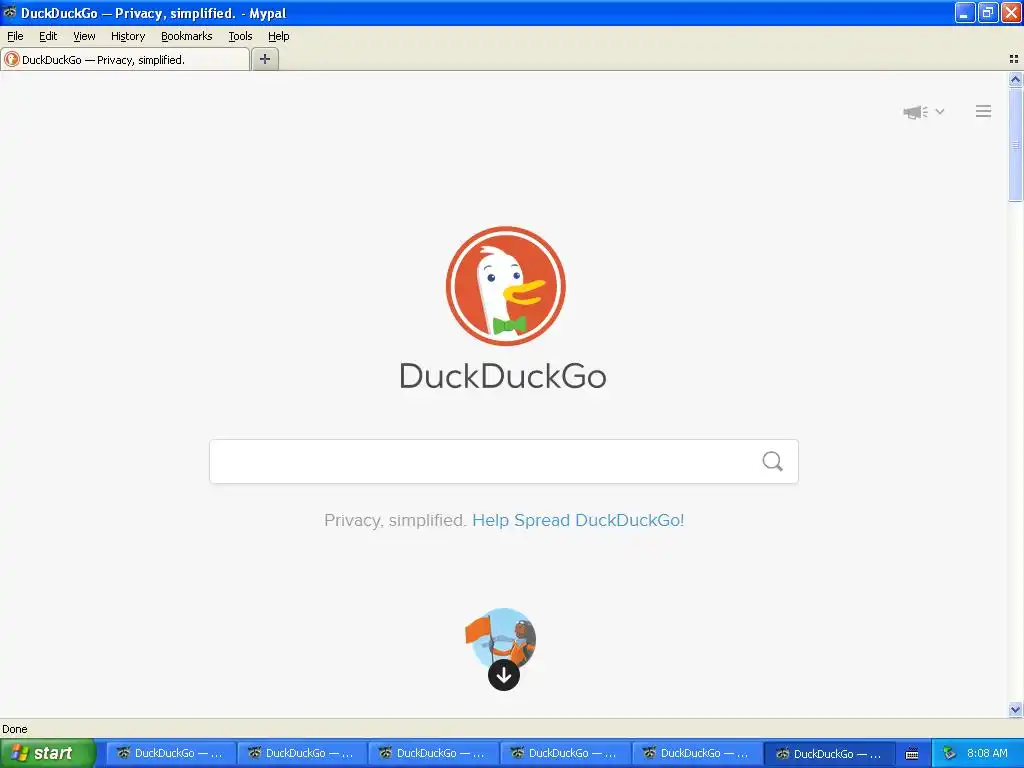Open the History menu

tap(127, 36)
